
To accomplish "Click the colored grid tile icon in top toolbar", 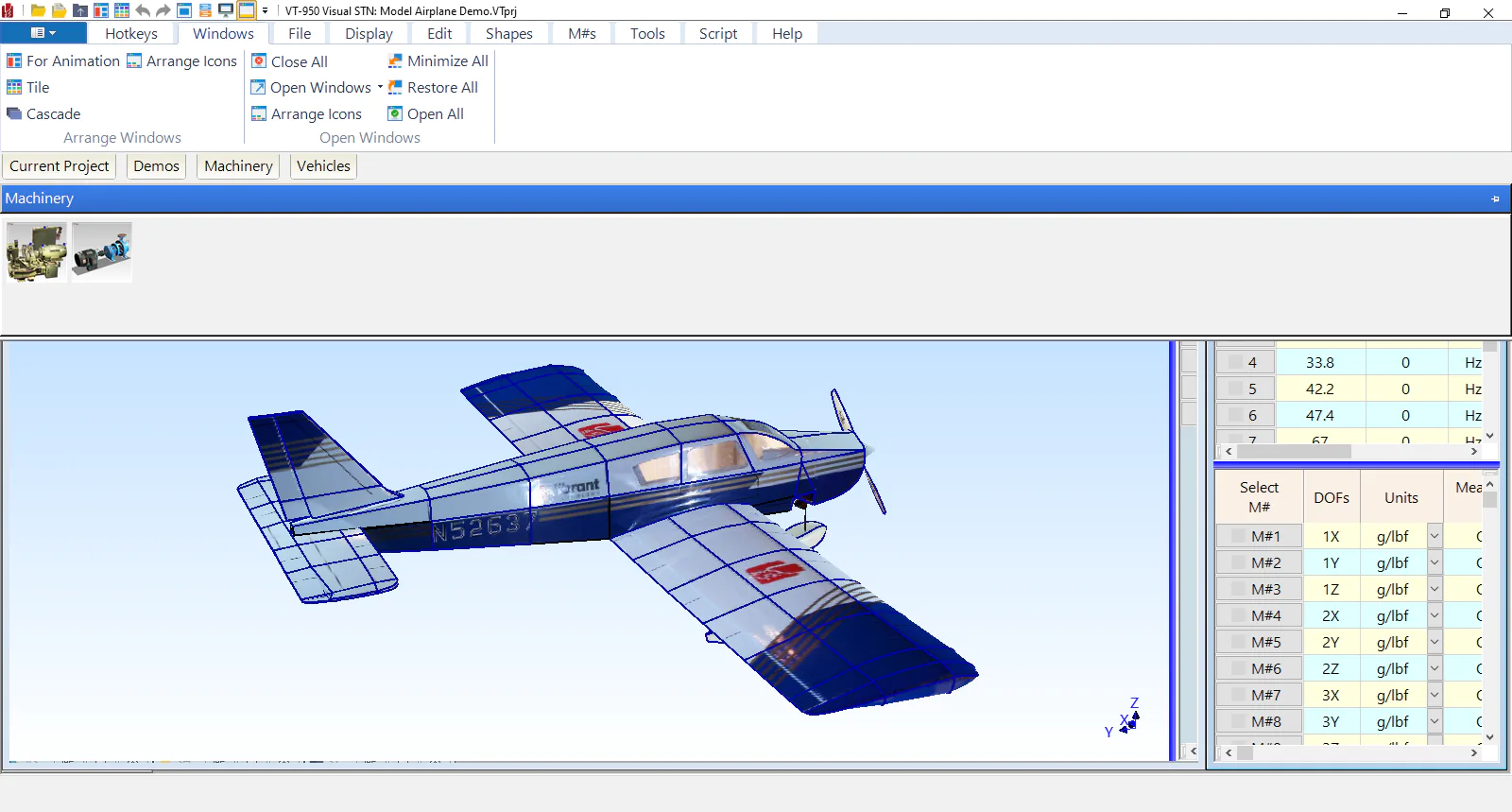I will tap(122, 10).
